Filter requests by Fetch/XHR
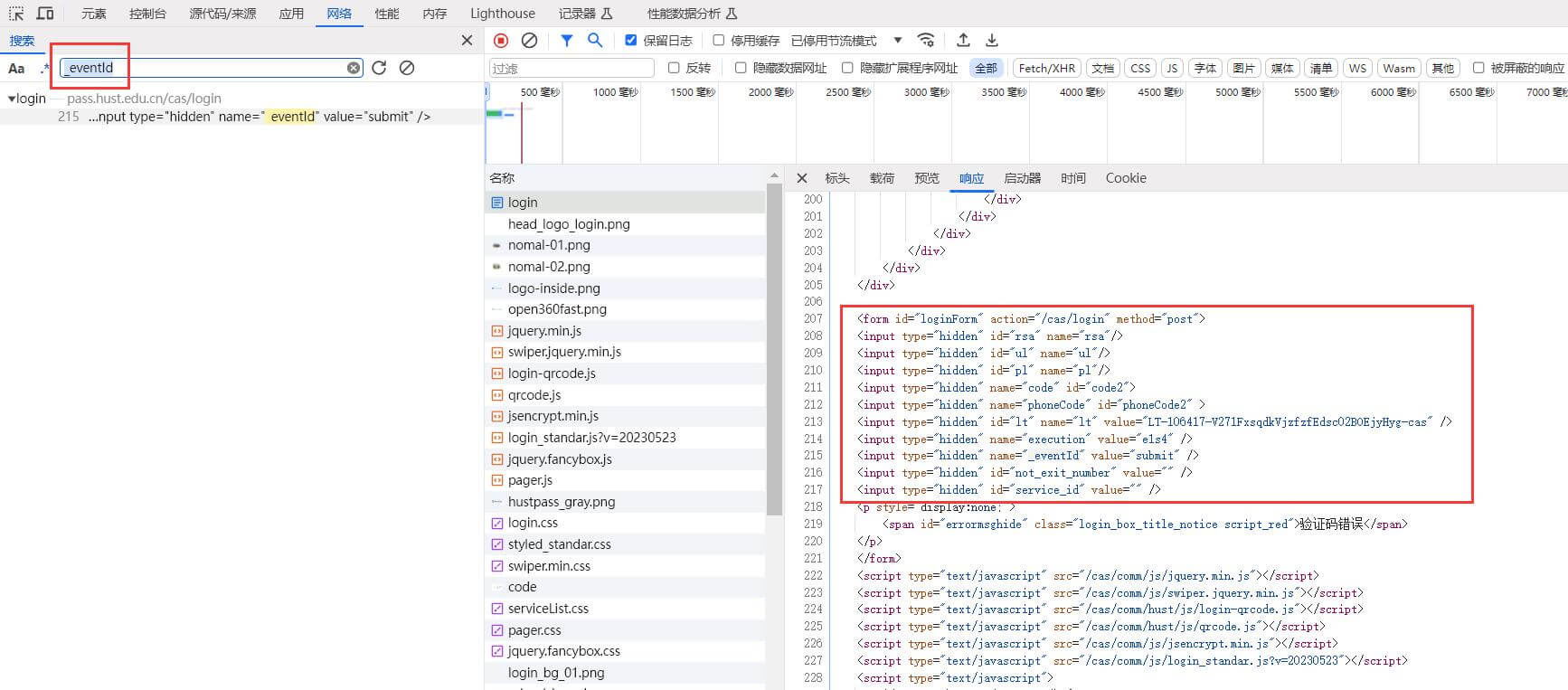The image size is (1568, 690). click(1046, 68)
